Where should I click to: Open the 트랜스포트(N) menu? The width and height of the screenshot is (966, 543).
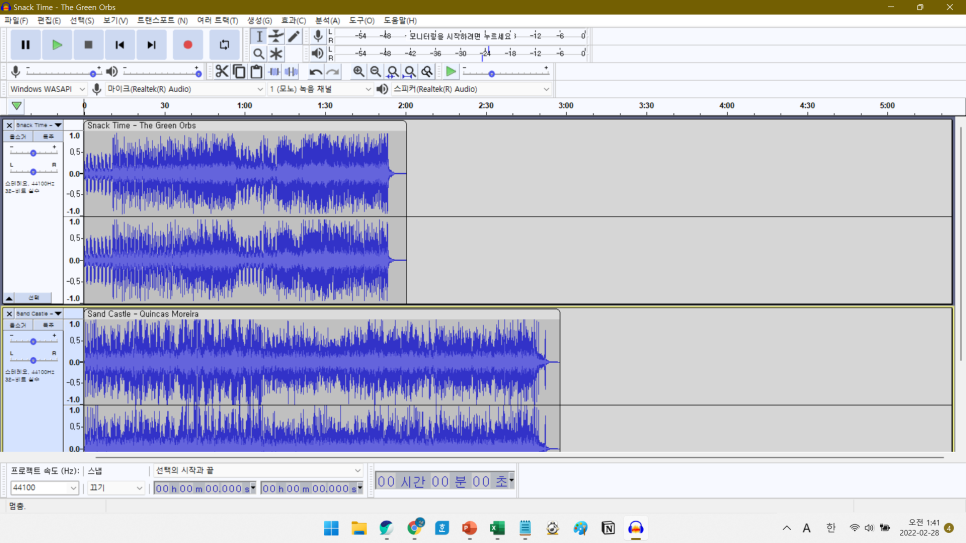pos(162,20)
